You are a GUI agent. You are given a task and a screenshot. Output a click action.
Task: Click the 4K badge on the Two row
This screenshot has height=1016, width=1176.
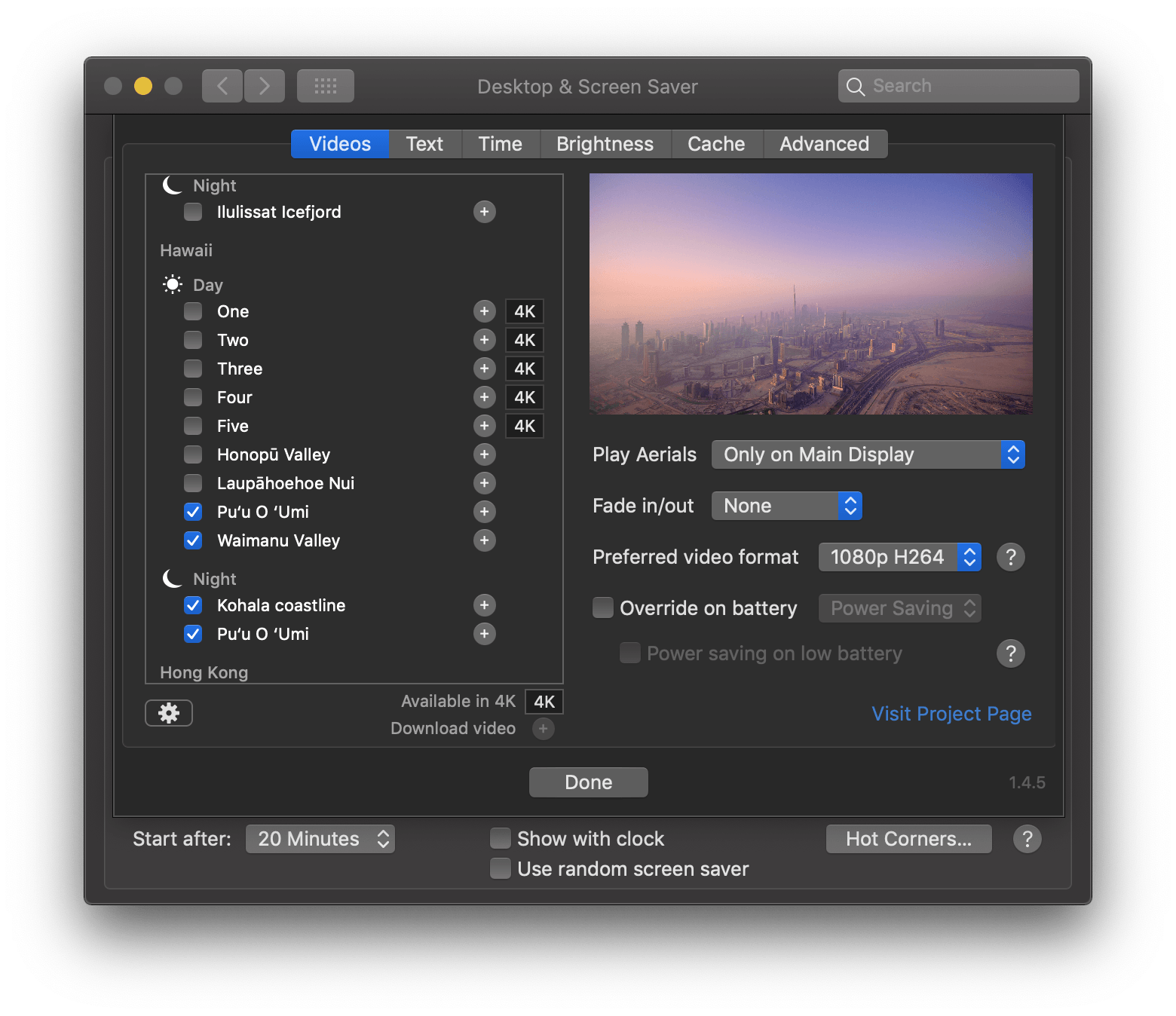[x=525, y=340]
